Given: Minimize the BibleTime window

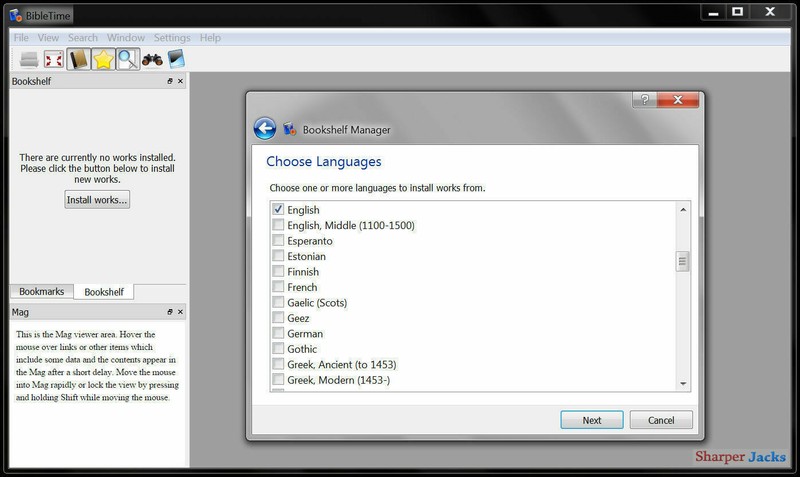Looking at the screenshot, I should [714, 12].
